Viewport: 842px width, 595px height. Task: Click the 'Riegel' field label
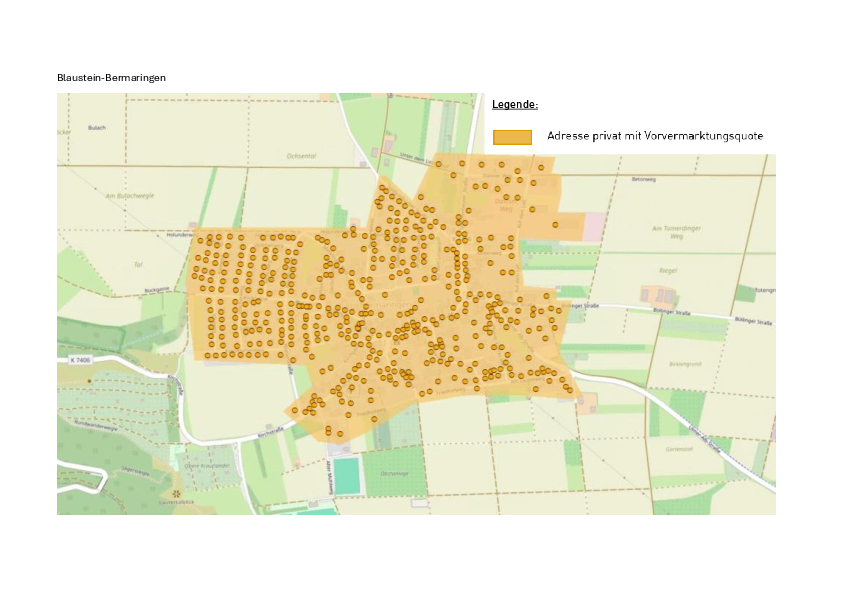[x=667, y=271]
